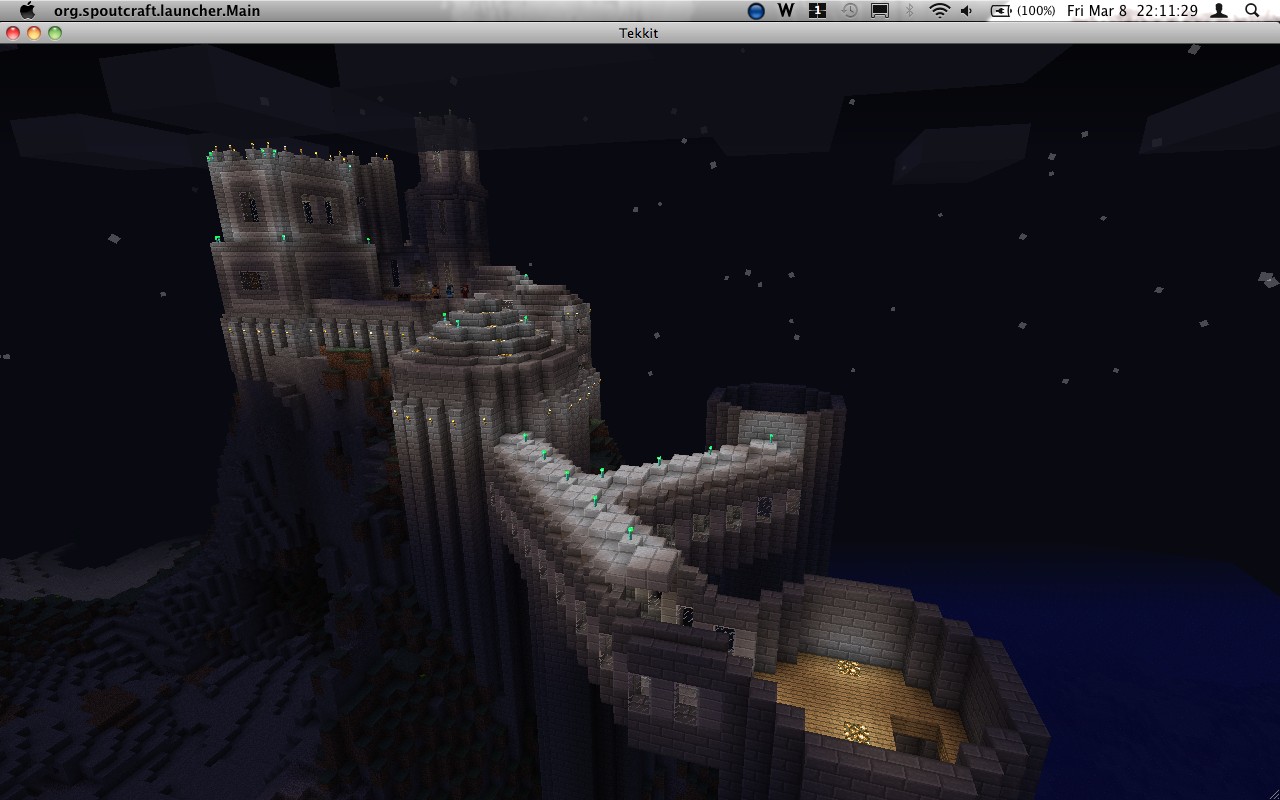This screenshot has width=1280, height=800.
Task: Open the fast user switching silhouette menu
Action: [1219, 11]
